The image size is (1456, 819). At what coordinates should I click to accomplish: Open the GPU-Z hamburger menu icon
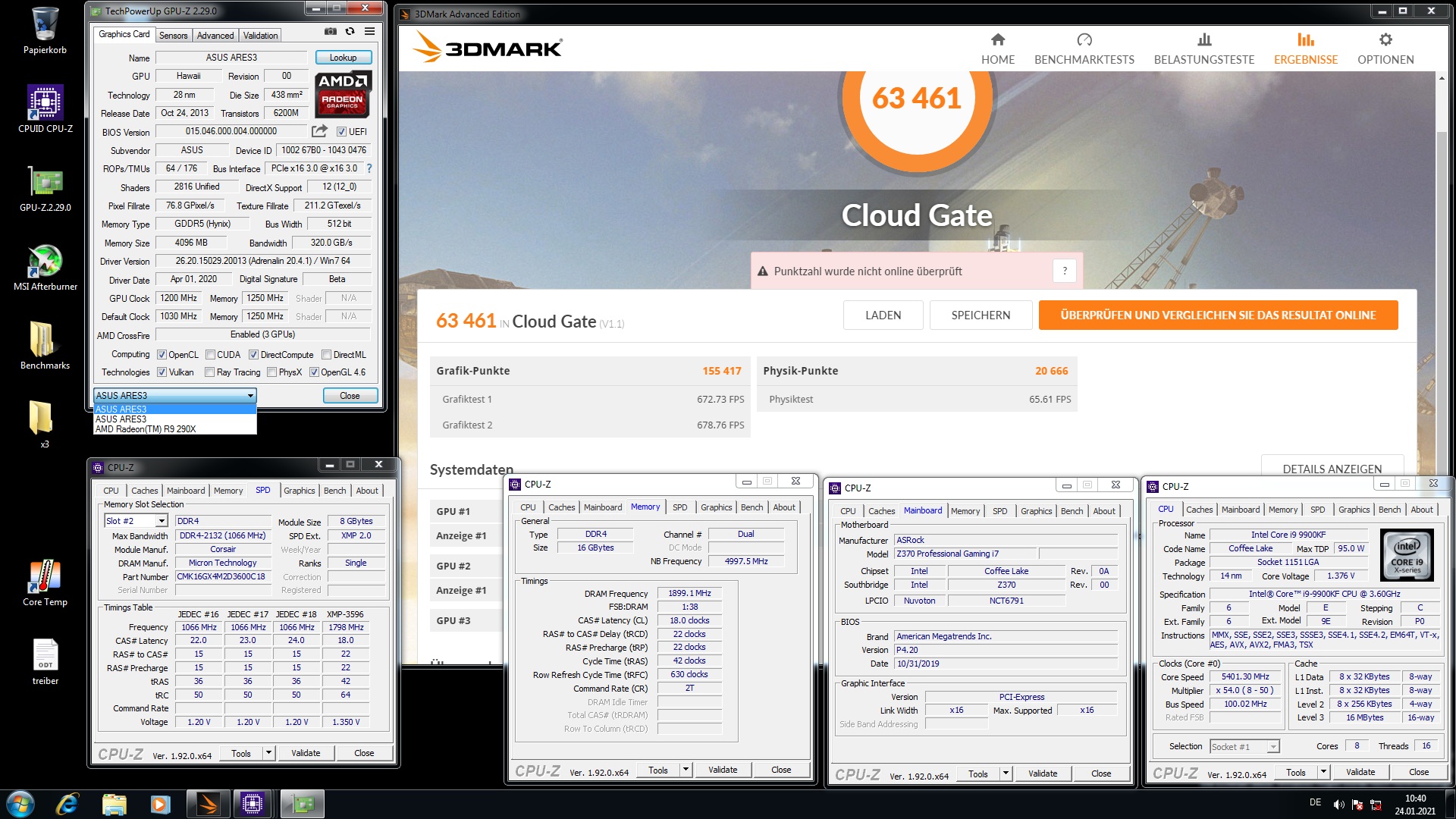[x=369, y=32]
